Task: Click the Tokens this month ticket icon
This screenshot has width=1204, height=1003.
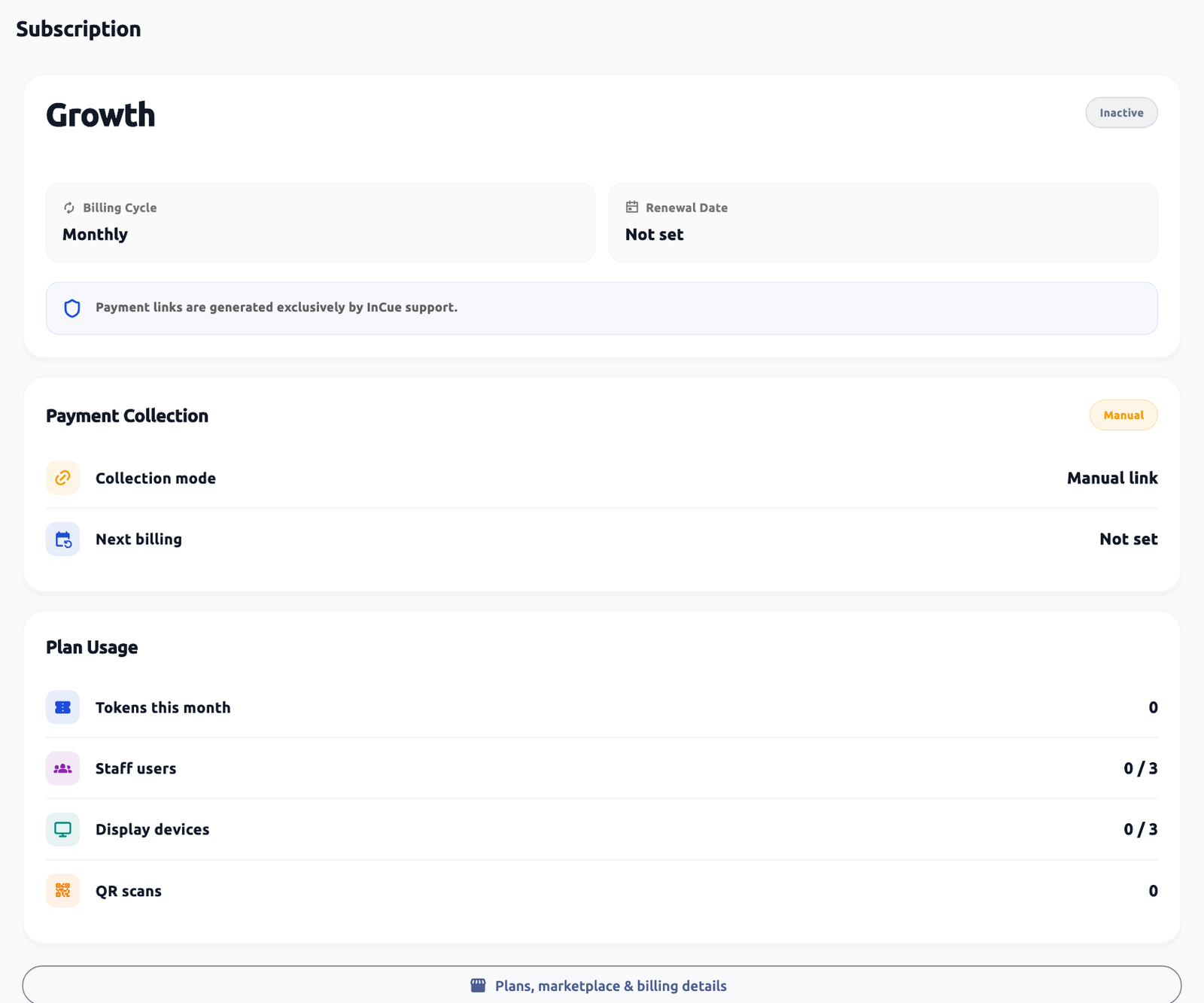Action: tap(62, 707)
